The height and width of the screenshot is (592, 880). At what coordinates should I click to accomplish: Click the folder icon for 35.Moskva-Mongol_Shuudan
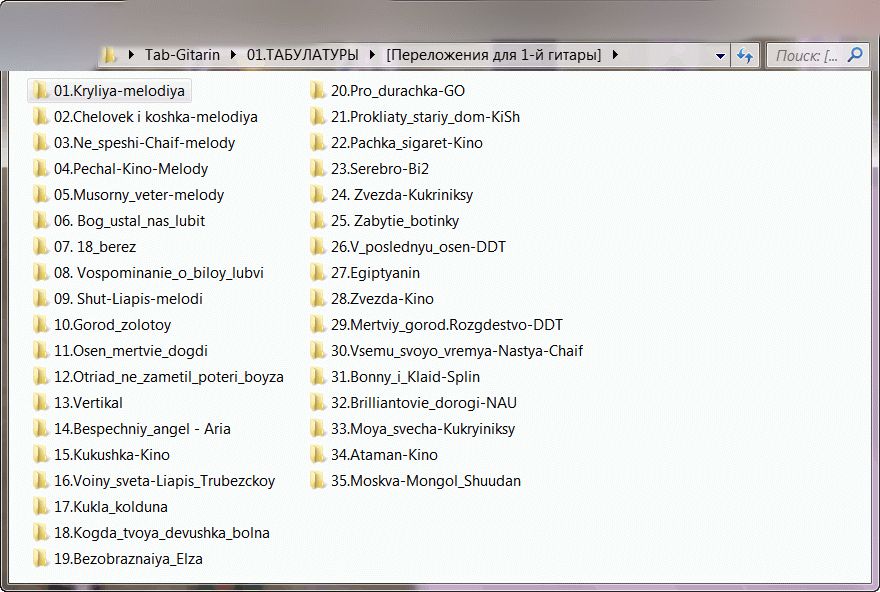(x=318, y=481)
